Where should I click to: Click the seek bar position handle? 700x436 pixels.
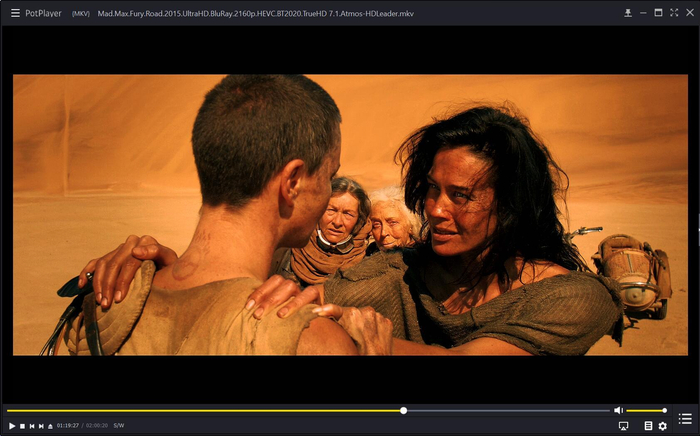click(404, 411)
